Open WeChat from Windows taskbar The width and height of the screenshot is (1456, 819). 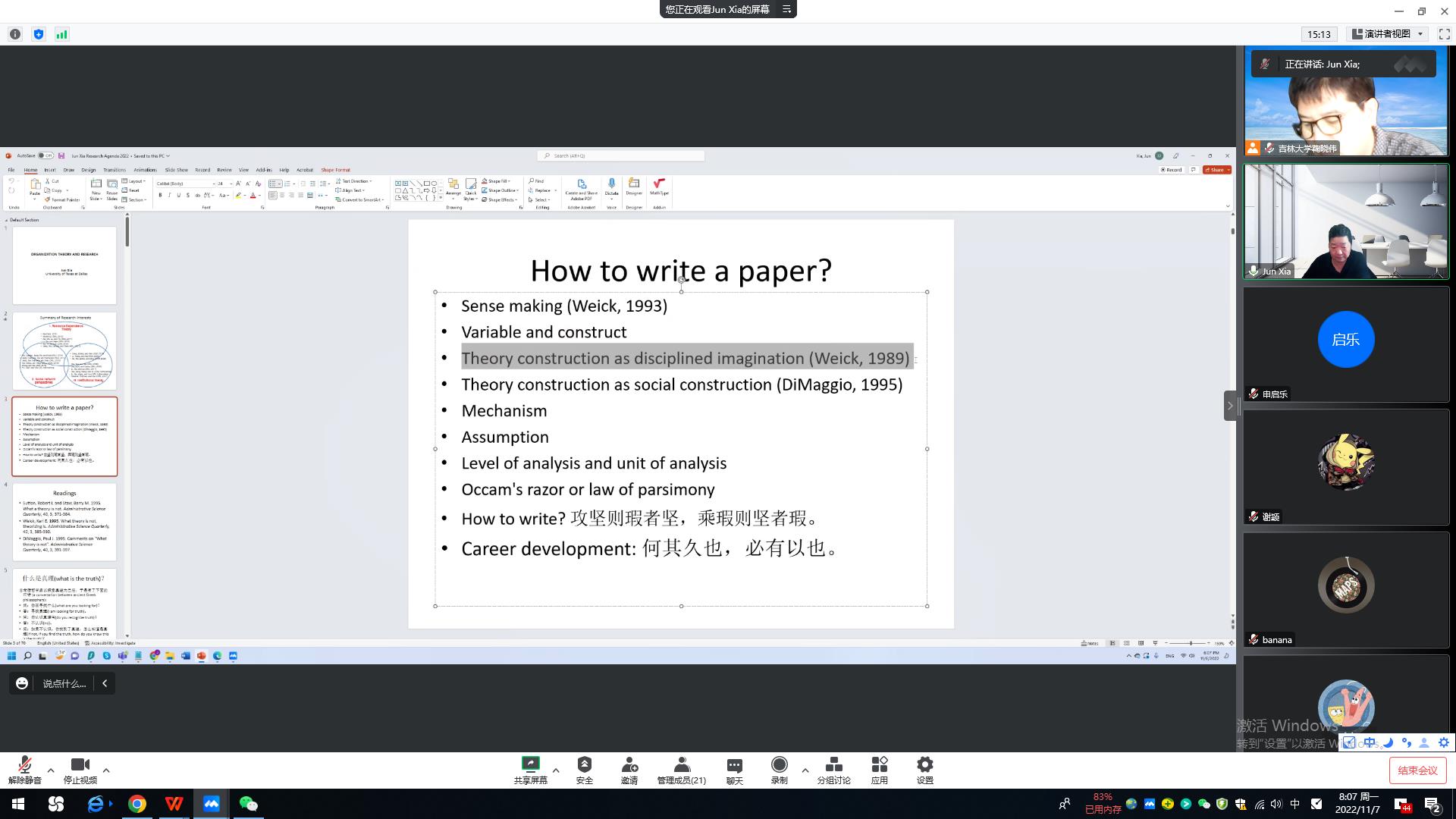[249, 804]
